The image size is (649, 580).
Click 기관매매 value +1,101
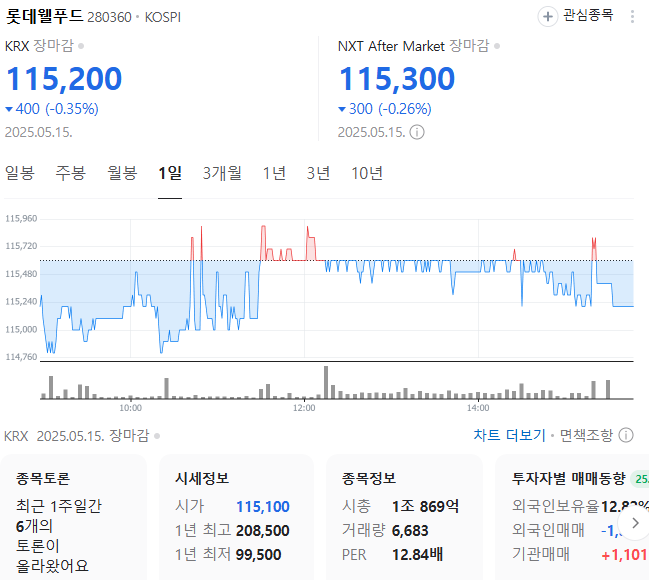tap(624, 555)
